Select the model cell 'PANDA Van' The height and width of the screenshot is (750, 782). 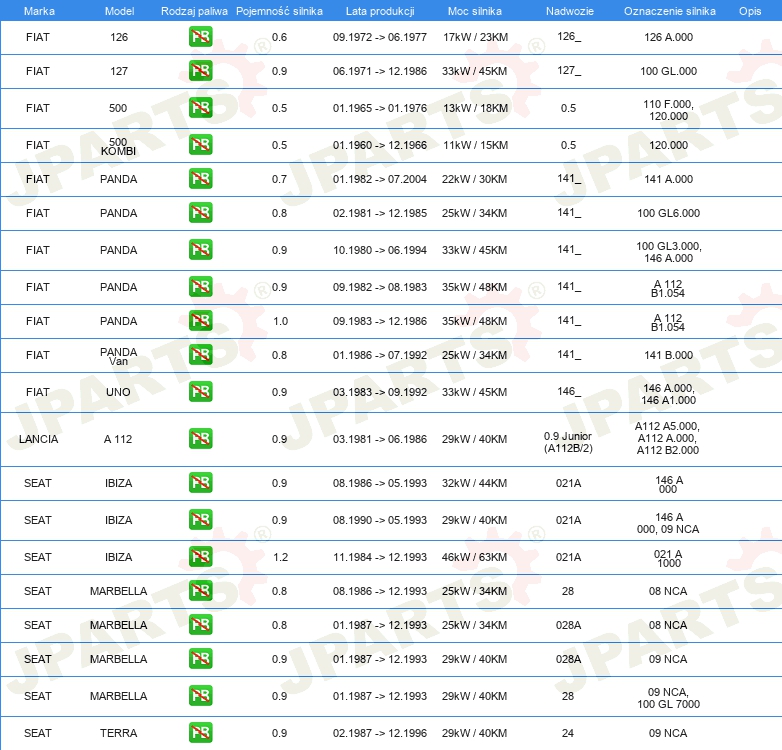(118, 356)
